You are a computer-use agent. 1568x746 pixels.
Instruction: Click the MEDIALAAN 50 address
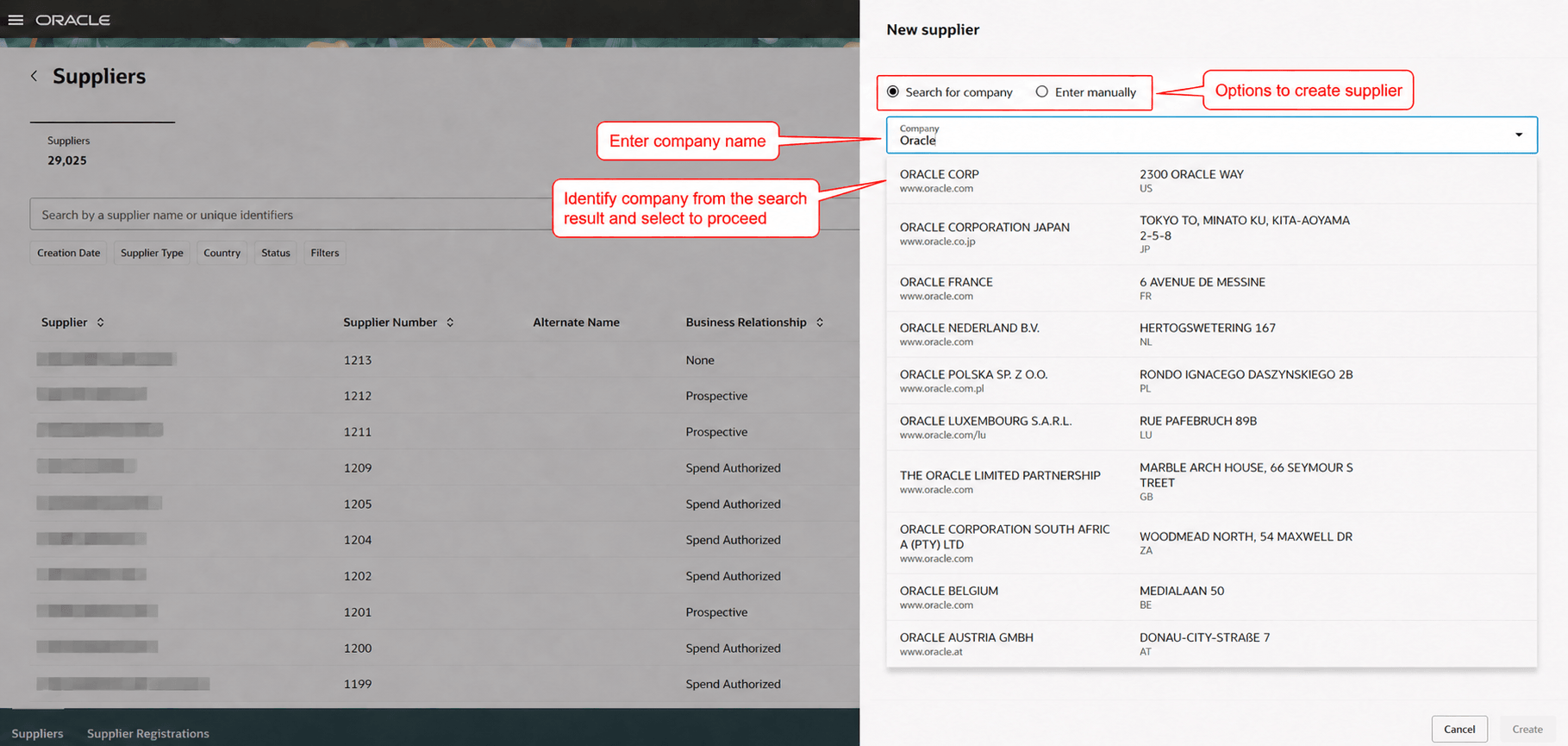[x=1182, y=591]
